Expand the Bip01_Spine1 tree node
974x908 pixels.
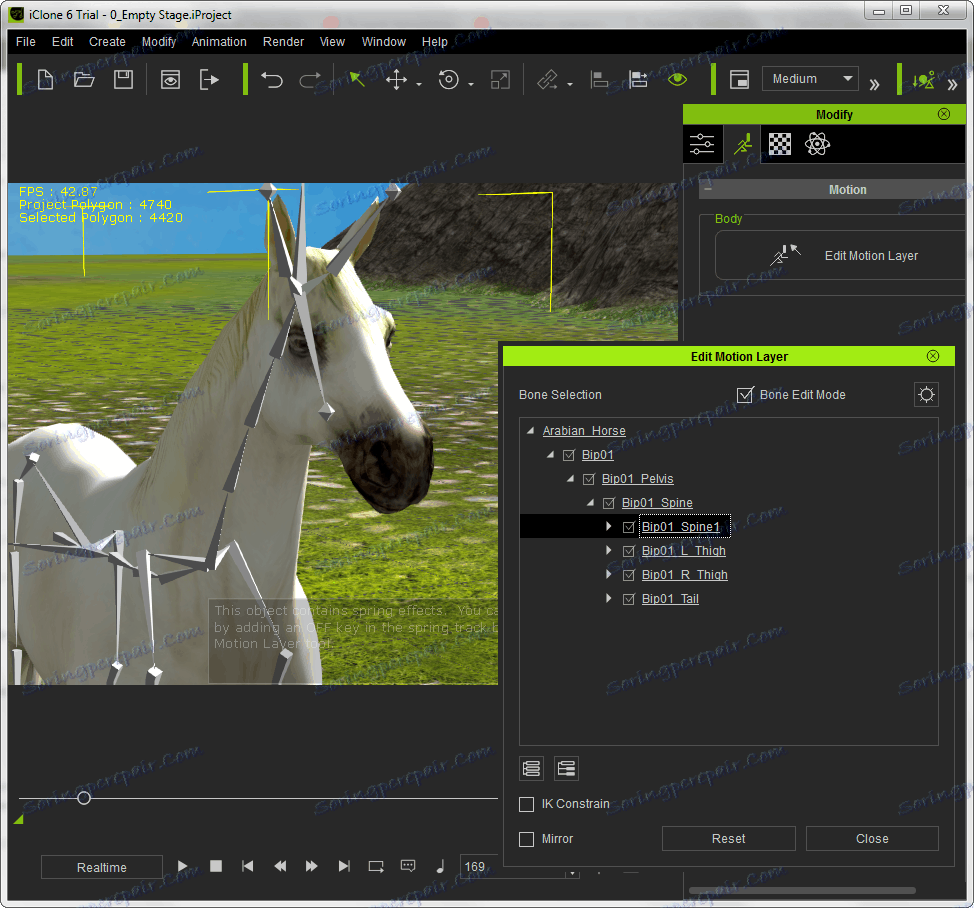coord(608,526)
